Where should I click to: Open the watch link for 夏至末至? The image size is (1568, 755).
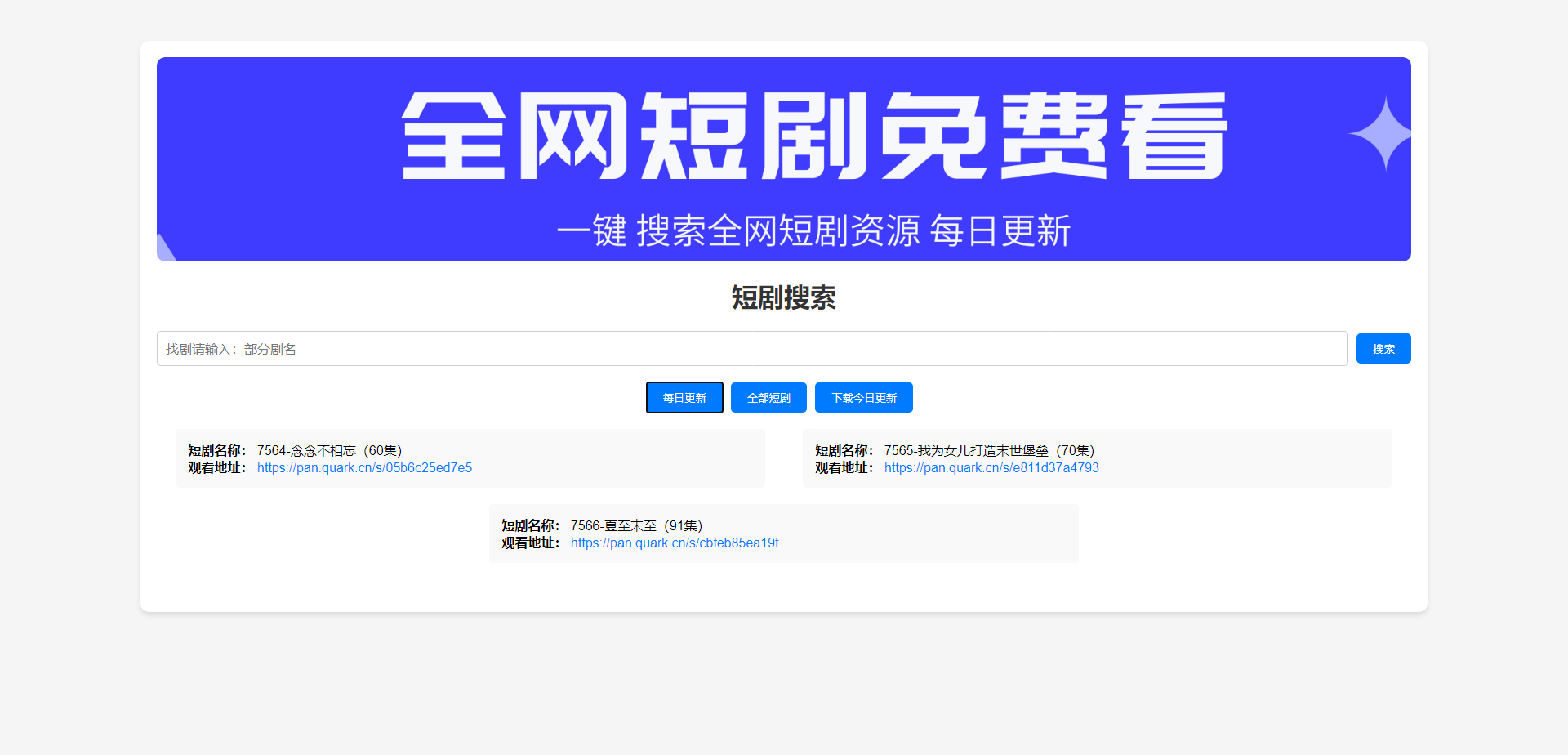click(675, 543)
